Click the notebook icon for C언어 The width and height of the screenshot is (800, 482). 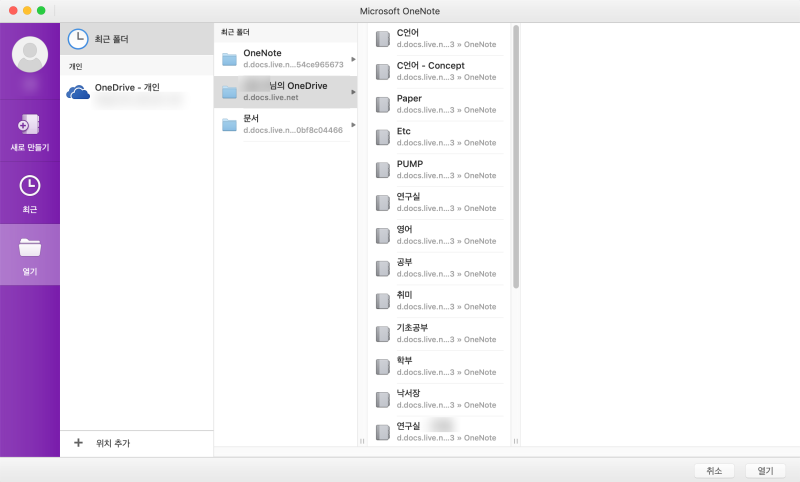point(383,39)
